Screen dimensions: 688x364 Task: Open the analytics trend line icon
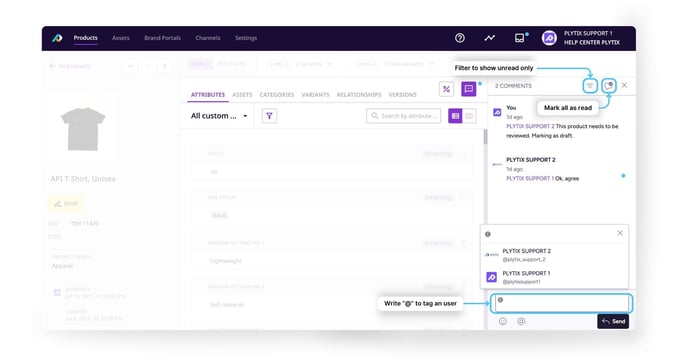(489, 38)
